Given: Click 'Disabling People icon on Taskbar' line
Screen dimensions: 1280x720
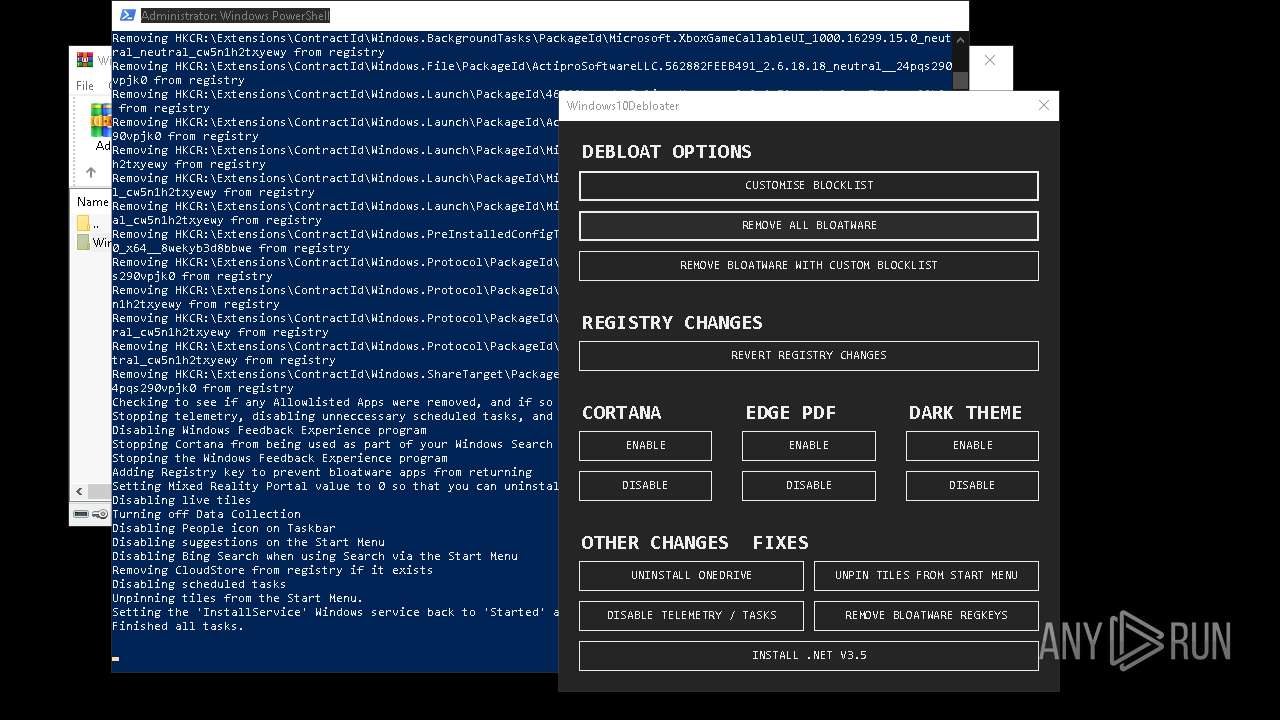Looking at the screenshot, I should tap(224, 528).
